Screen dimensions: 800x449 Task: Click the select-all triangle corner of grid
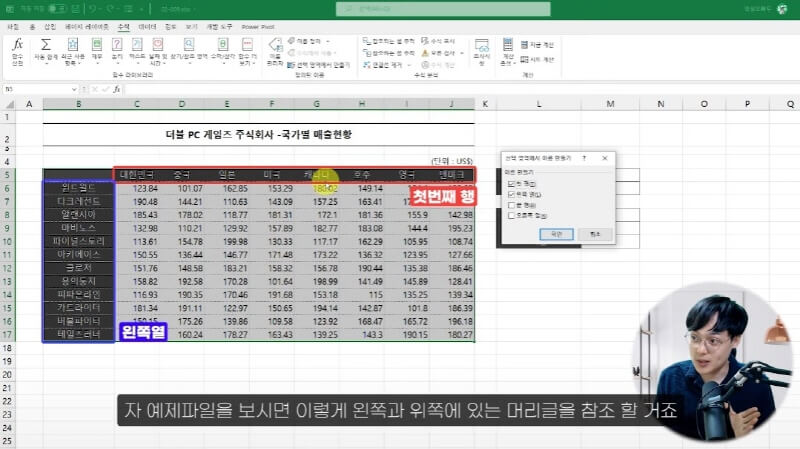[9, 104]
